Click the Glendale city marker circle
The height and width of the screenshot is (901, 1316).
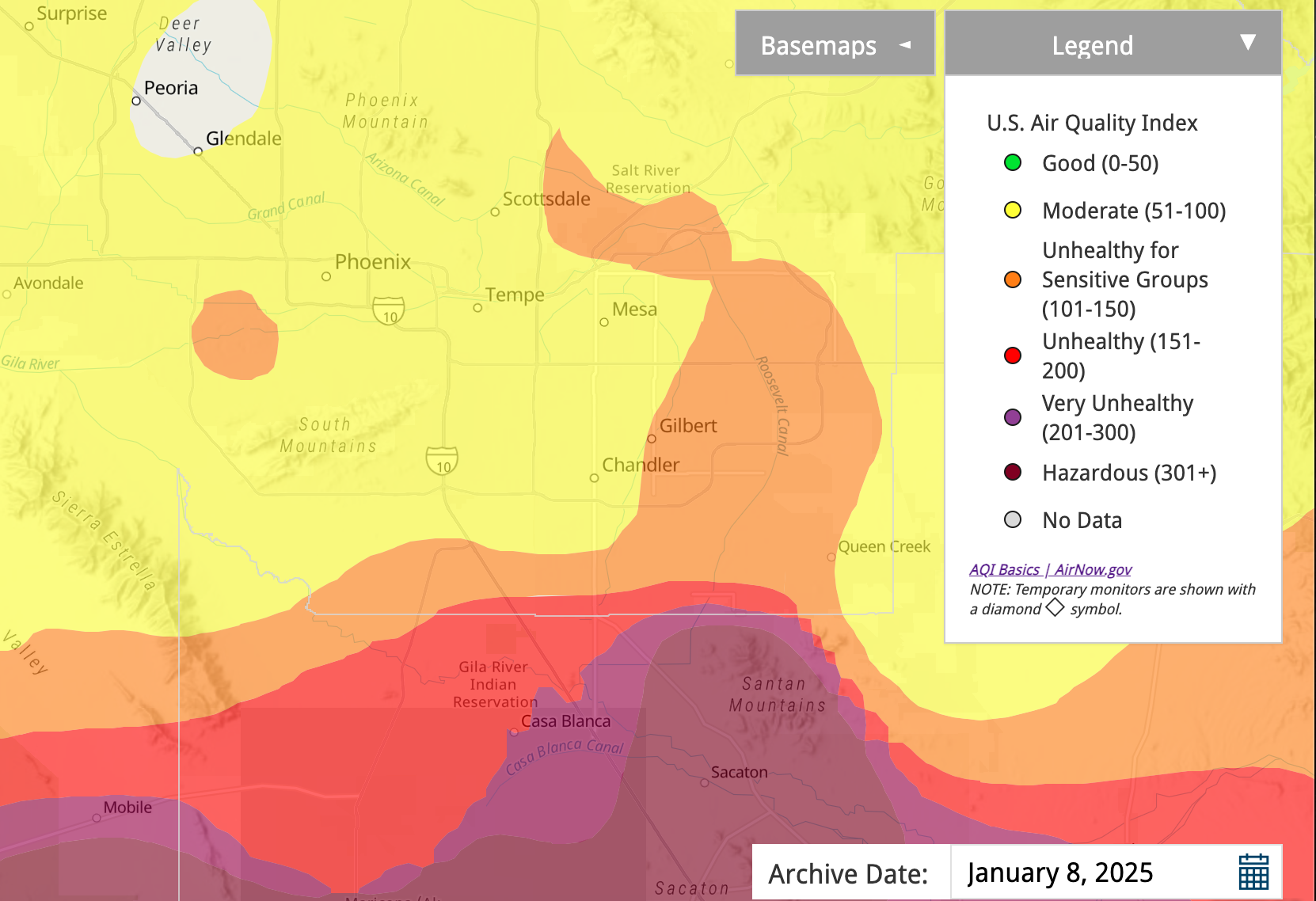[198, 150]
